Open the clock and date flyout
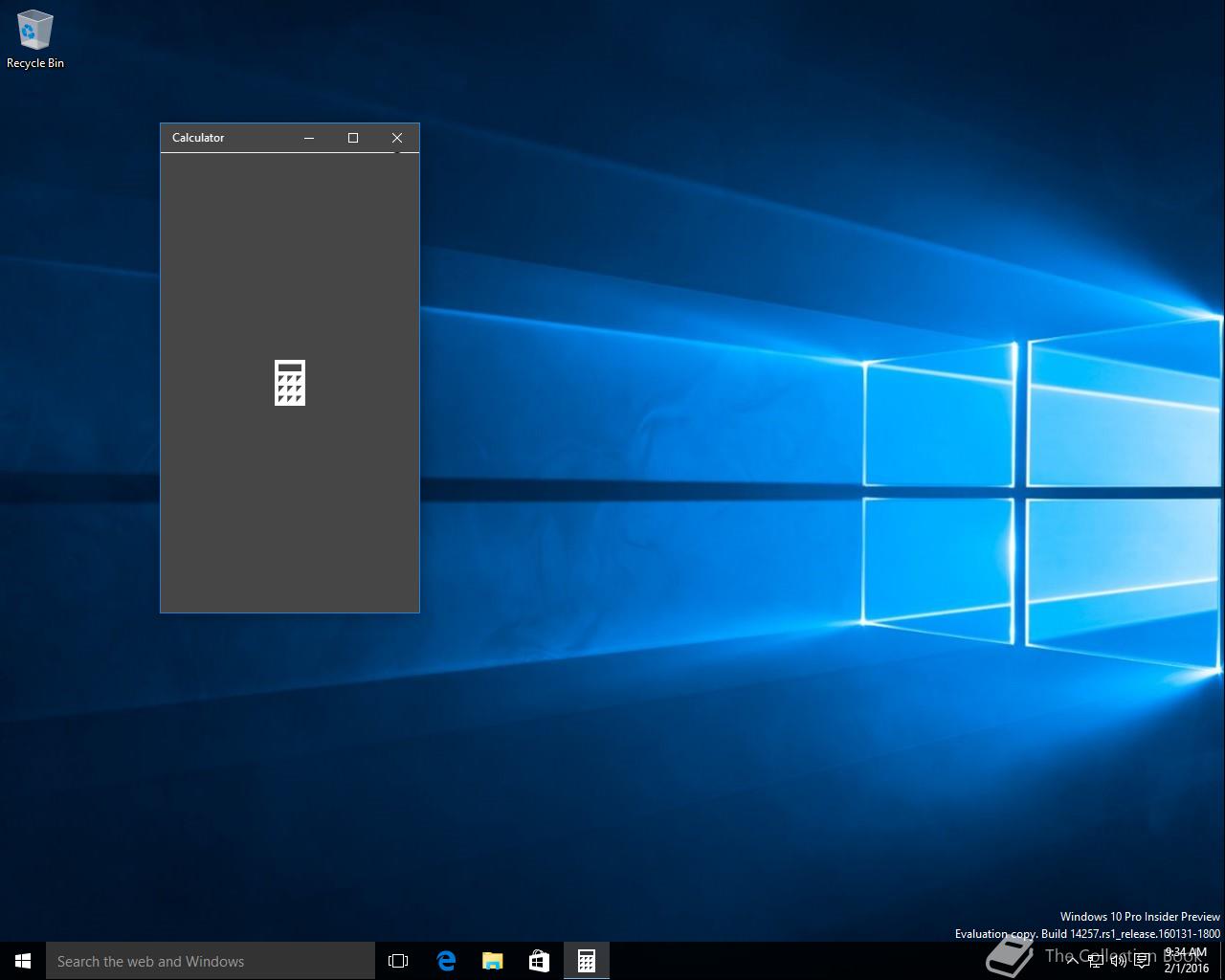Image resolution: width=1225 pixels, height=980 pixels. click(1186, 961)
